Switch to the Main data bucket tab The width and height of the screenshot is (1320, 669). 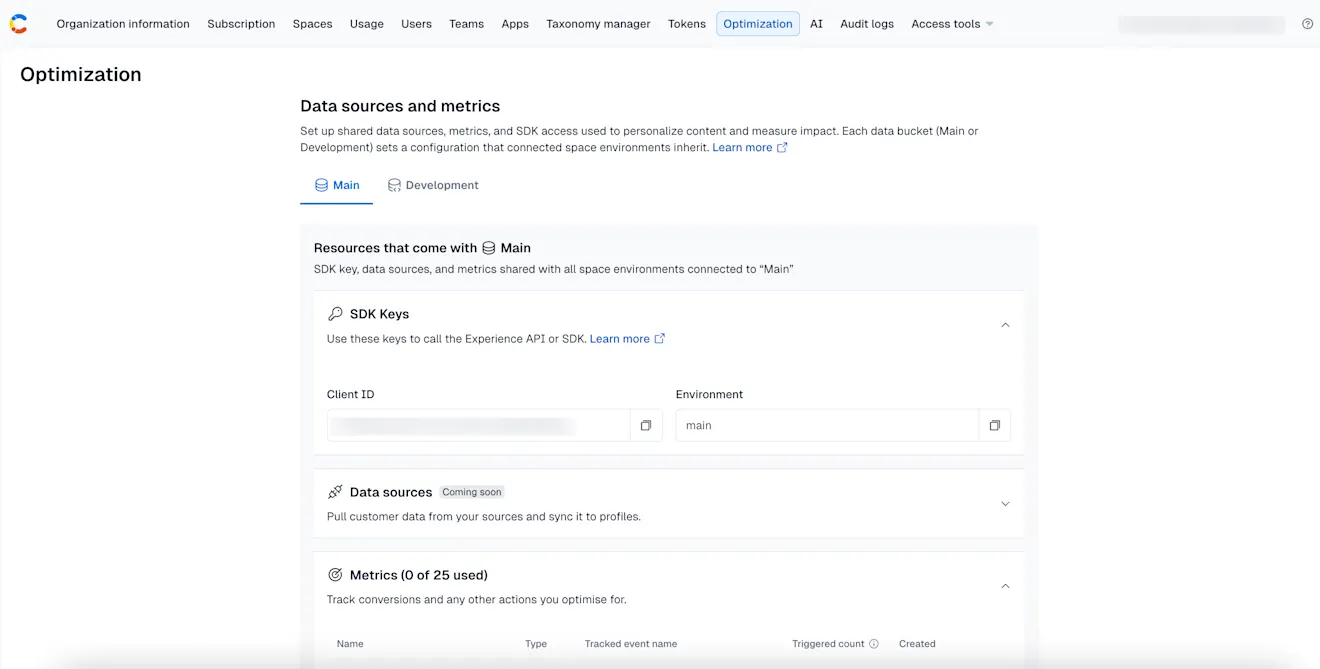click(336, 185)
